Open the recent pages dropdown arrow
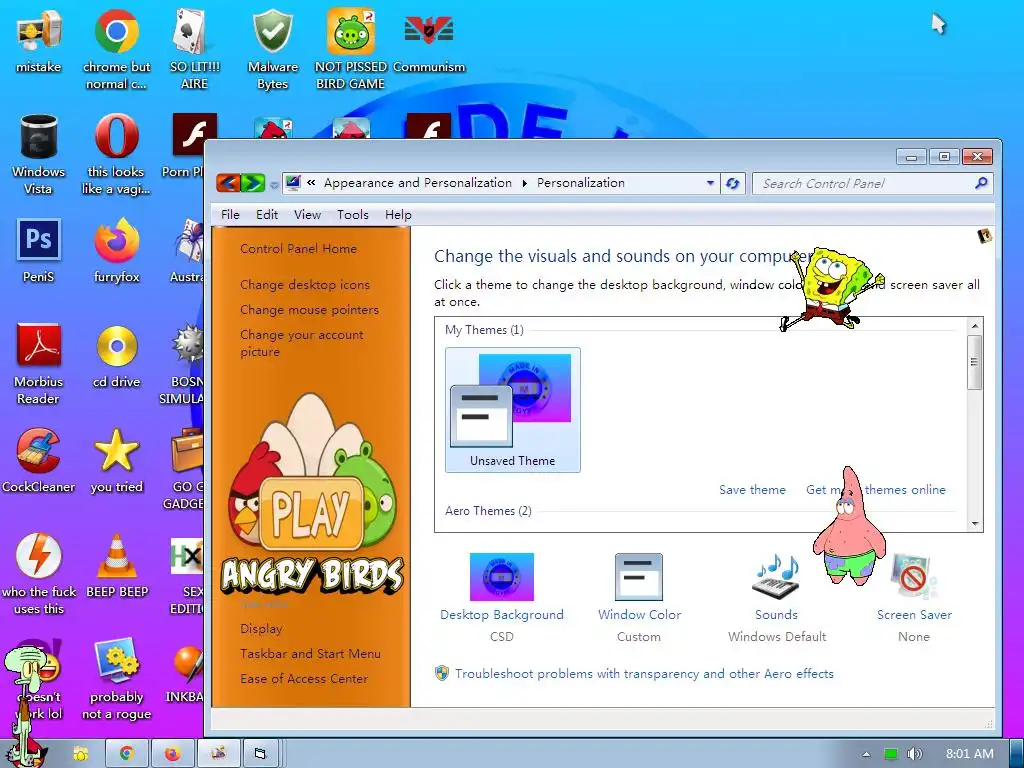Image resolution: width=1024 pixels, height=768 pixels. (274, 185)
